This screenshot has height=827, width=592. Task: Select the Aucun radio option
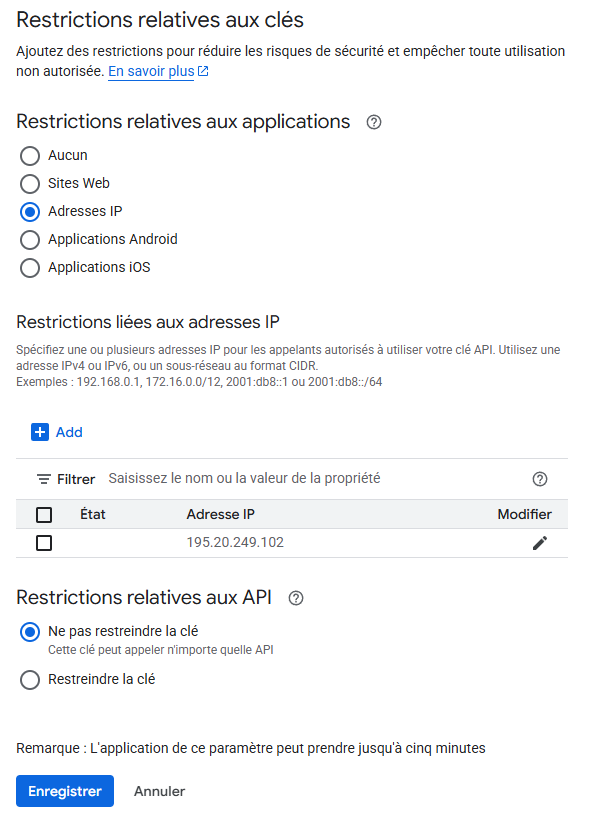pyautogui.click(x=30, y=156)
